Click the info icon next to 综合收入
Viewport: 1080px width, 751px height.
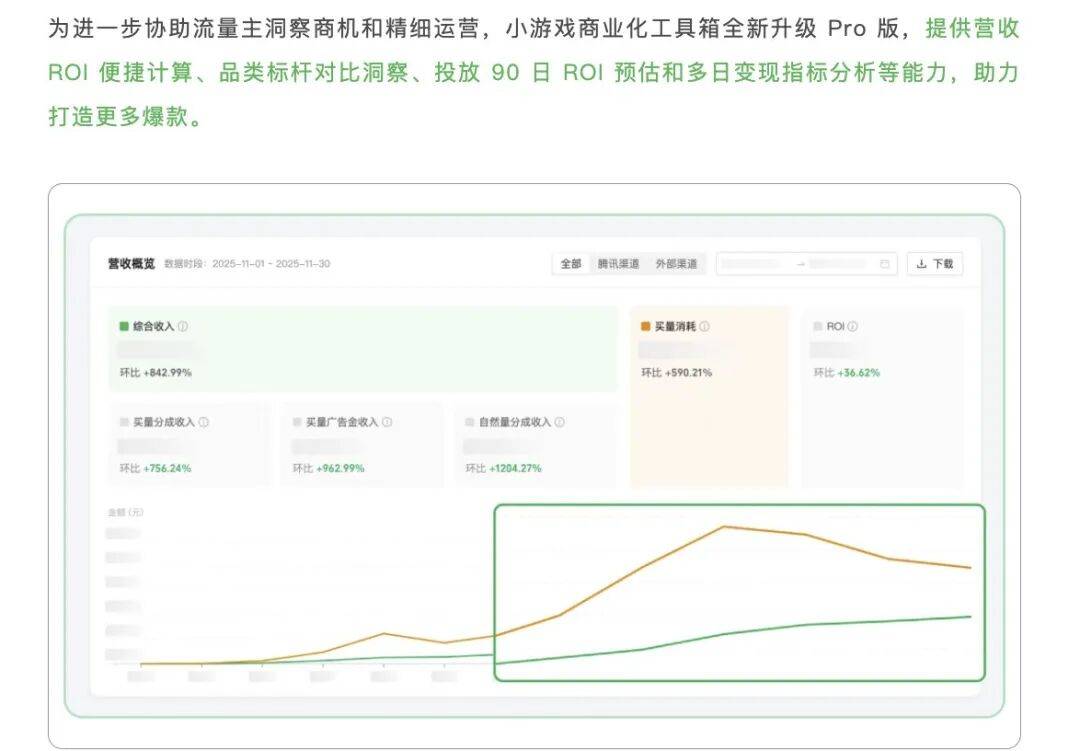click(x=183, y=326)
